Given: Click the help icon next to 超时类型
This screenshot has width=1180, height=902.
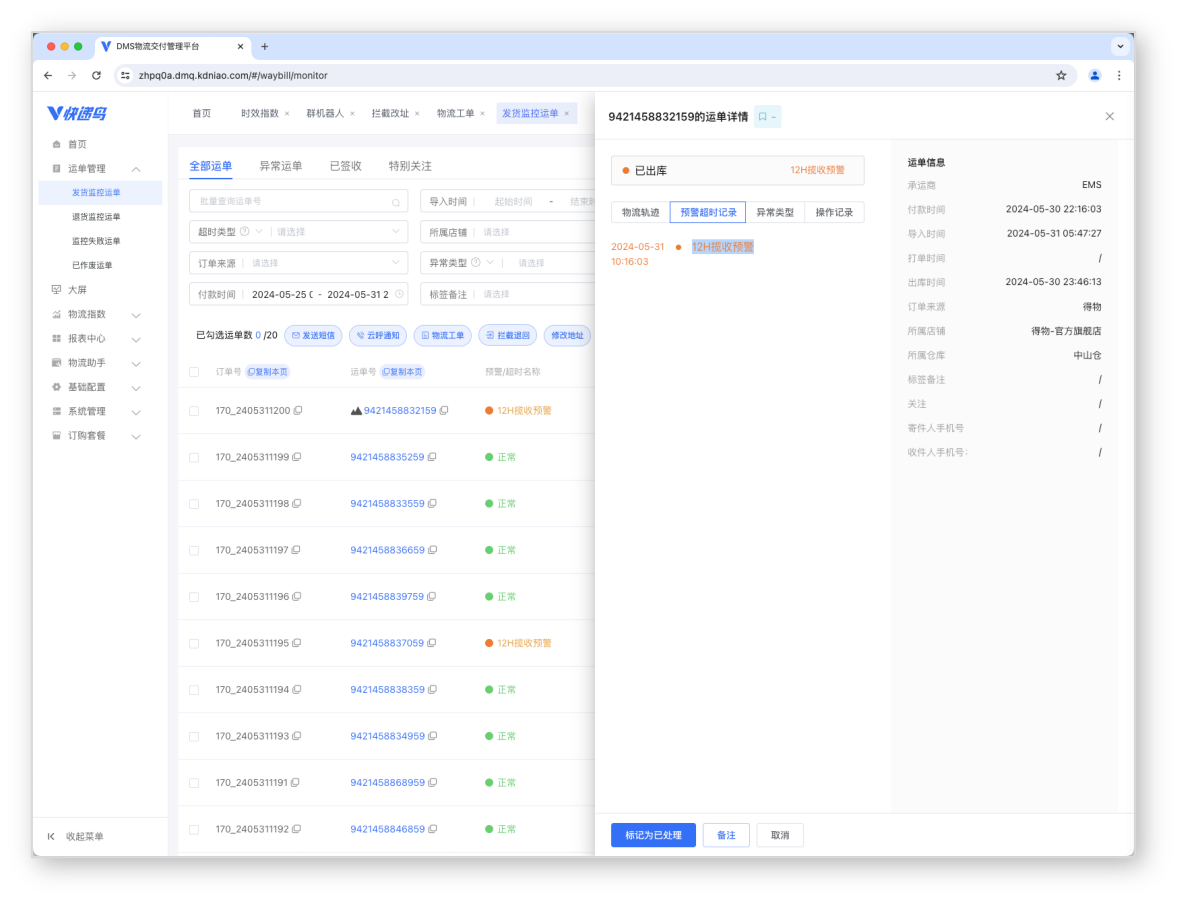Looking at the screenshot, I should (246, 232).
